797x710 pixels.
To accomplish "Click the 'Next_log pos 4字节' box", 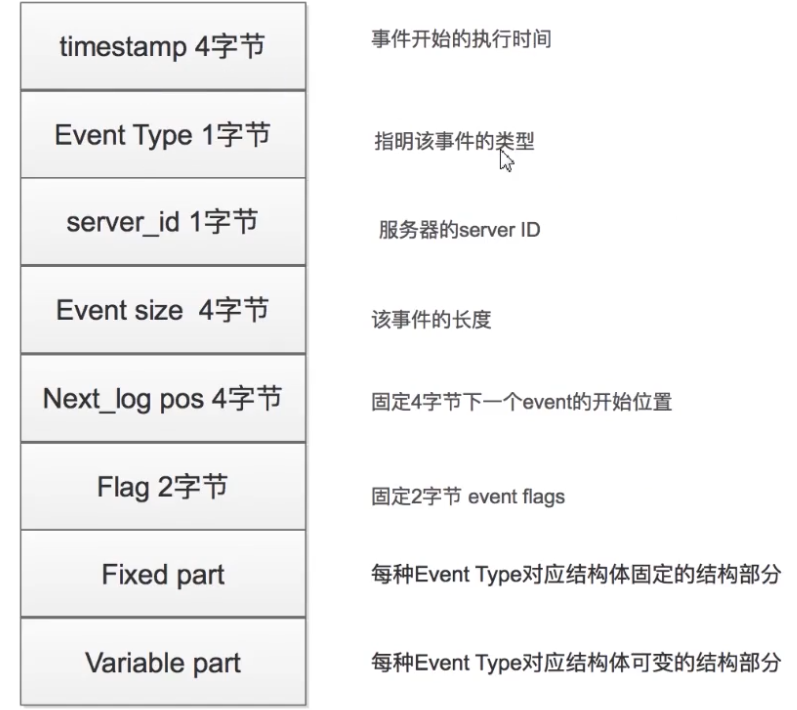I will [163, 398].
